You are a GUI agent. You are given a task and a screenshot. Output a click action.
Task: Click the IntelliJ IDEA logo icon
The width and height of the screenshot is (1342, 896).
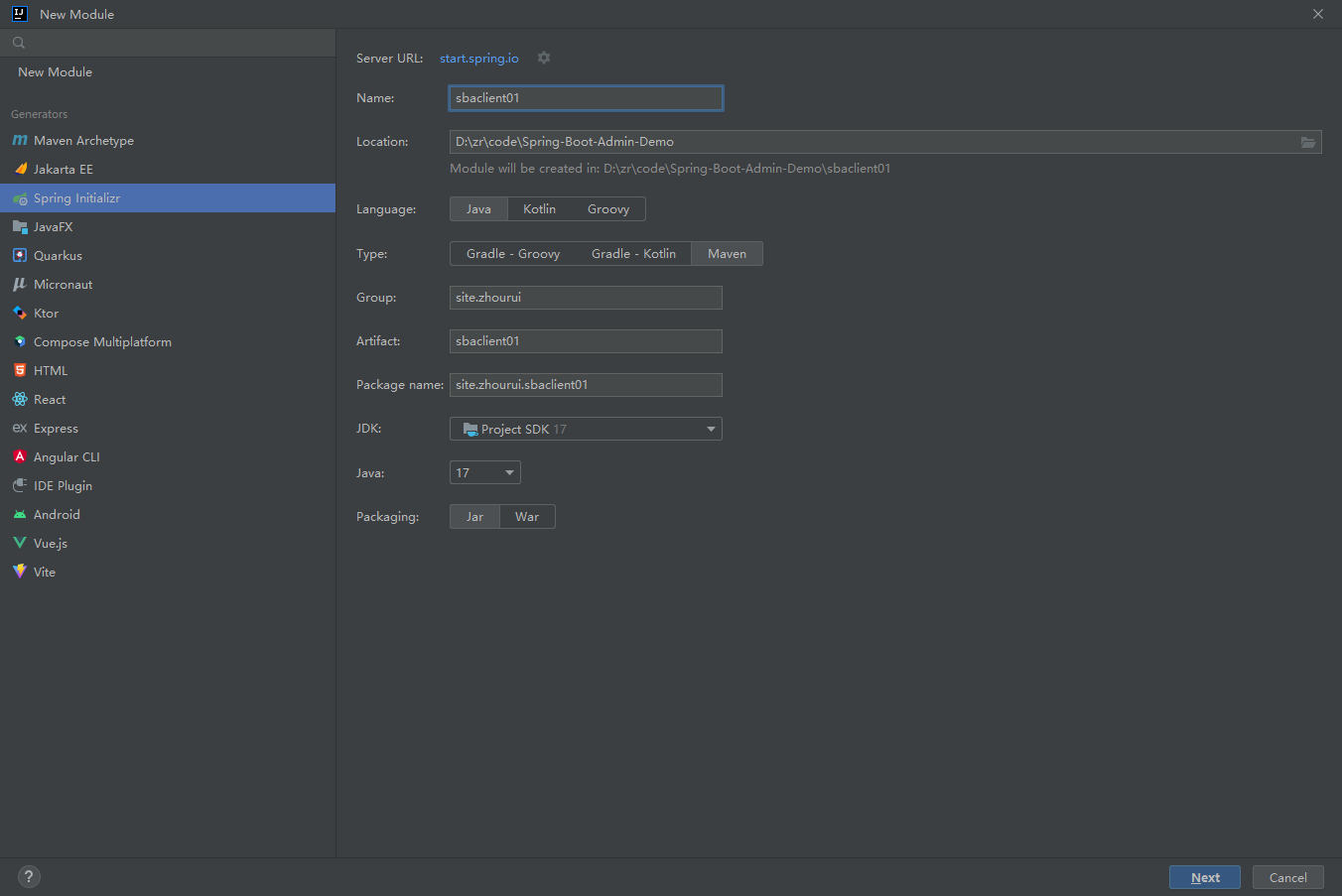click(x=19, y=14)
